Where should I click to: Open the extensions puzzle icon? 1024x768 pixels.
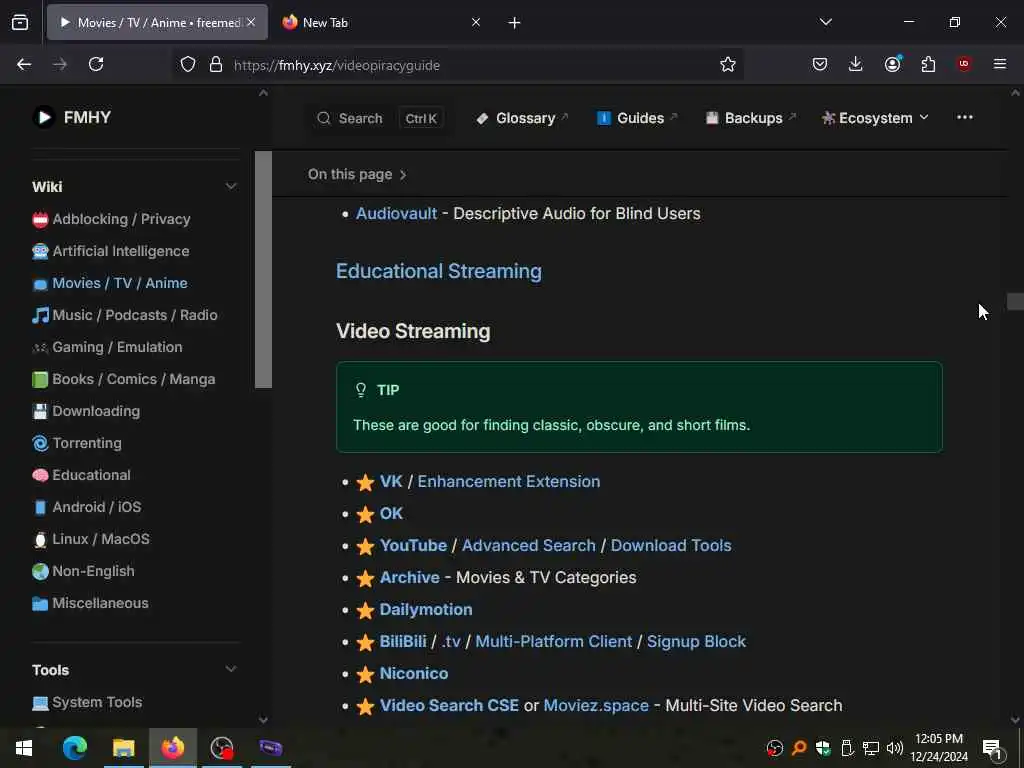point(928,64)
